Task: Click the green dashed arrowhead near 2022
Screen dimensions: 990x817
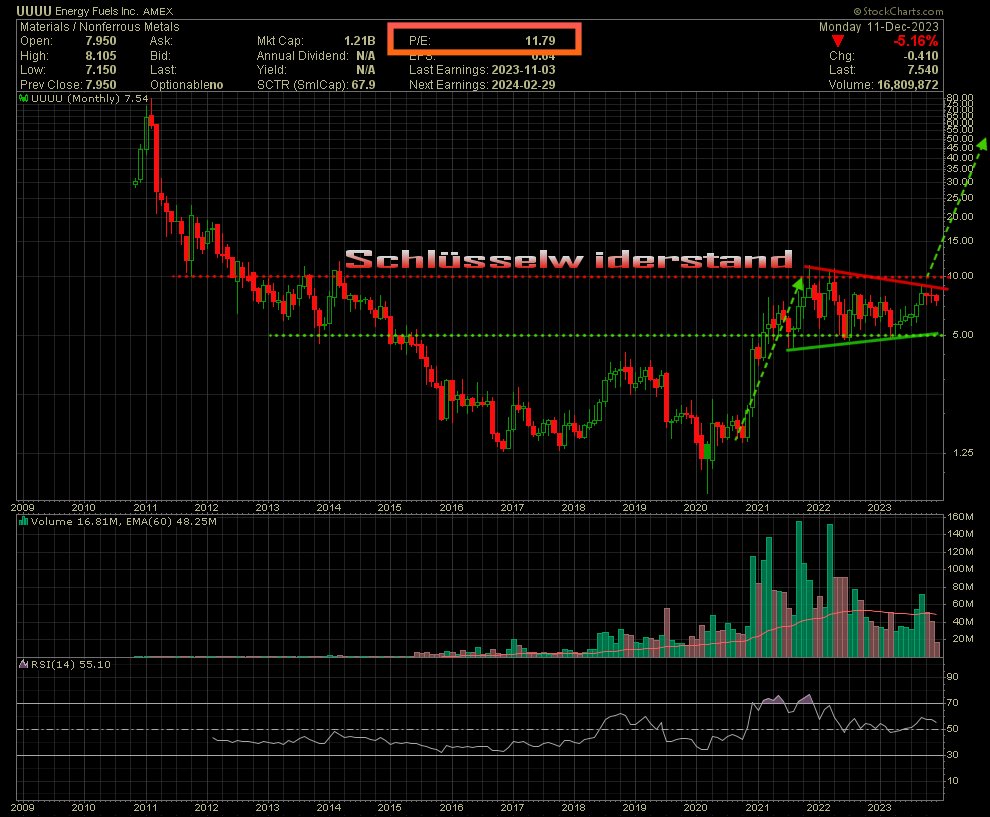Action: click(x=800, y=283)
